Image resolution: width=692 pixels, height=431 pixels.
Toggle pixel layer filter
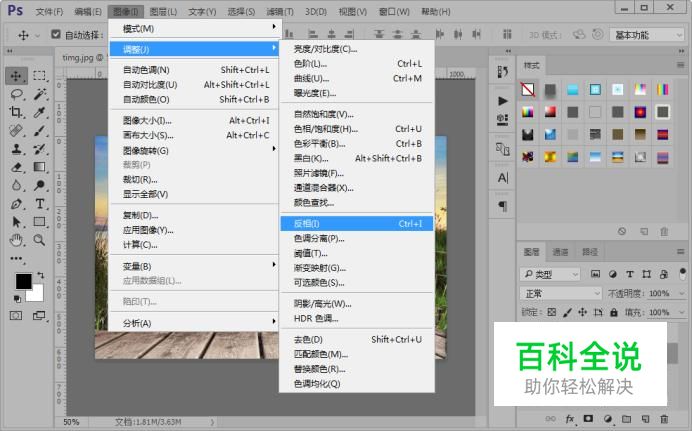click(x=595, y=274)
